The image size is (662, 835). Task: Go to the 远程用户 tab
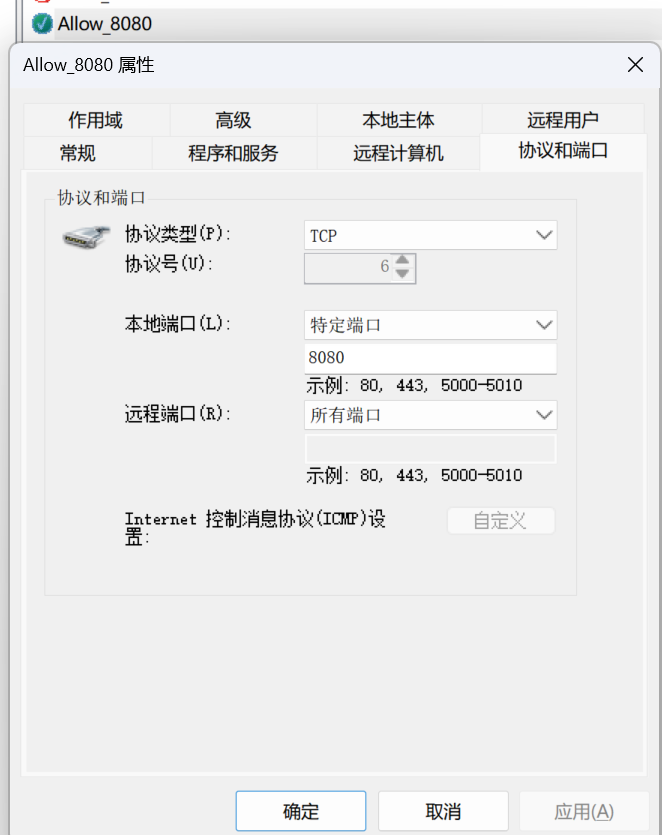pyautogui.click(x=562, y=121)
